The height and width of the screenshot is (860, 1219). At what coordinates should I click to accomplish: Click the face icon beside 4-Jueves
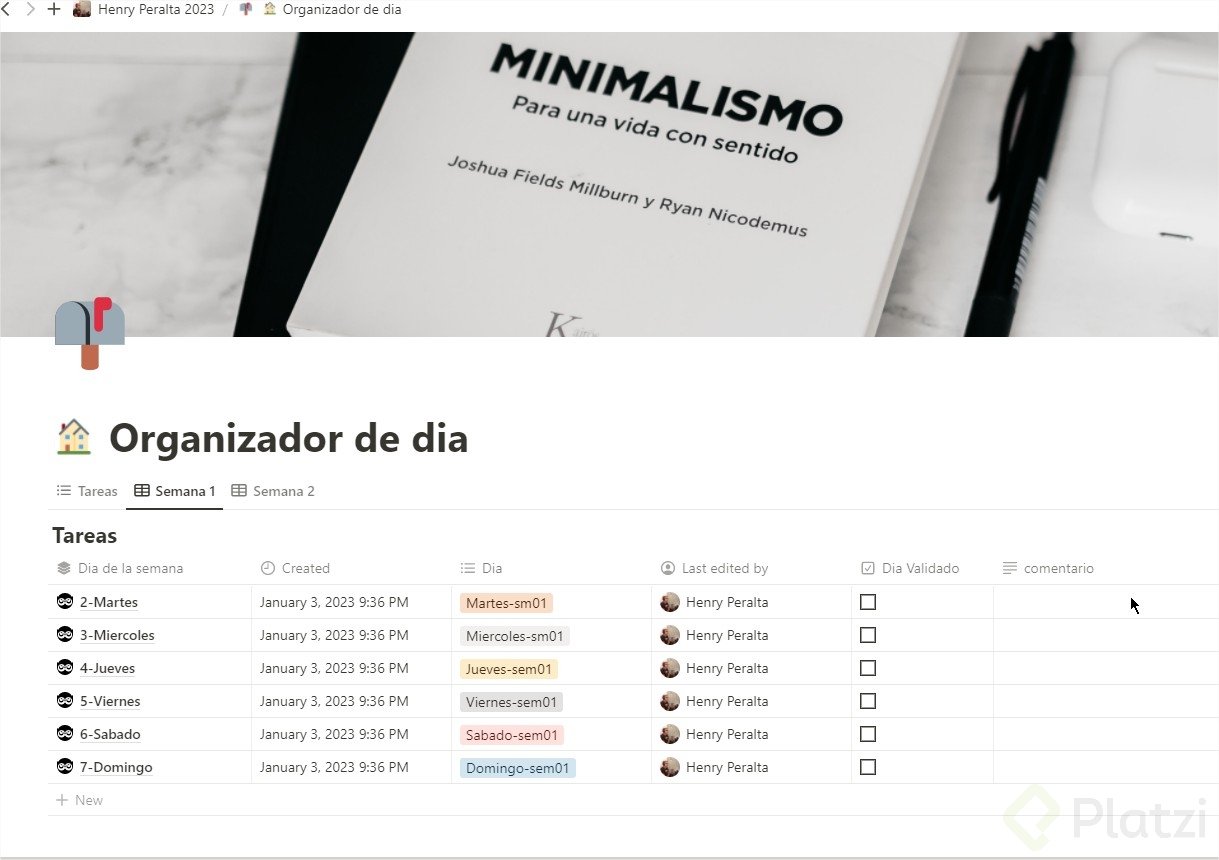pyautogui.click(x=65, y=668)
